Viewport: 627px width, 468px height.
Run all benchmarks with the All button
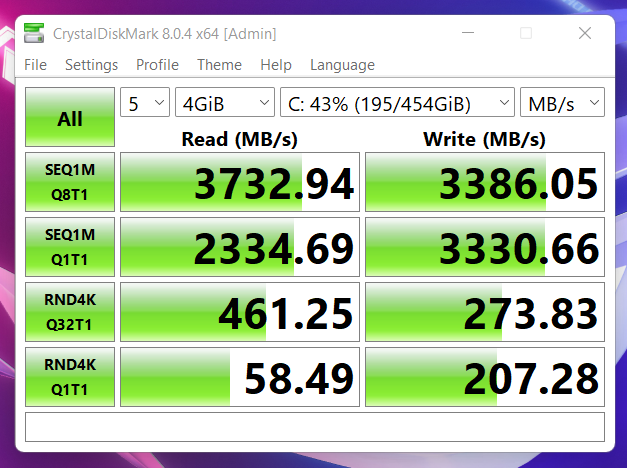click(70, 119)
